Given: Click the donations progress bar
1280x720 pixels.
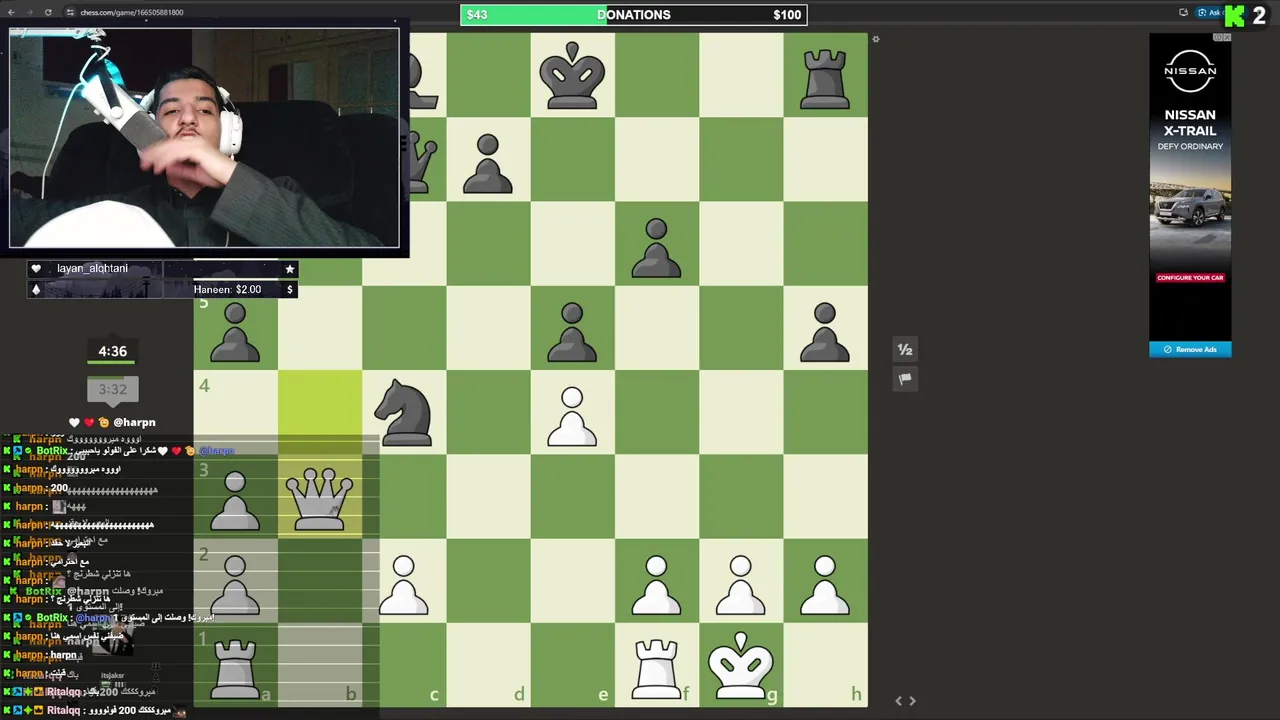Looking at the screenshot, I should click(633, 15).
